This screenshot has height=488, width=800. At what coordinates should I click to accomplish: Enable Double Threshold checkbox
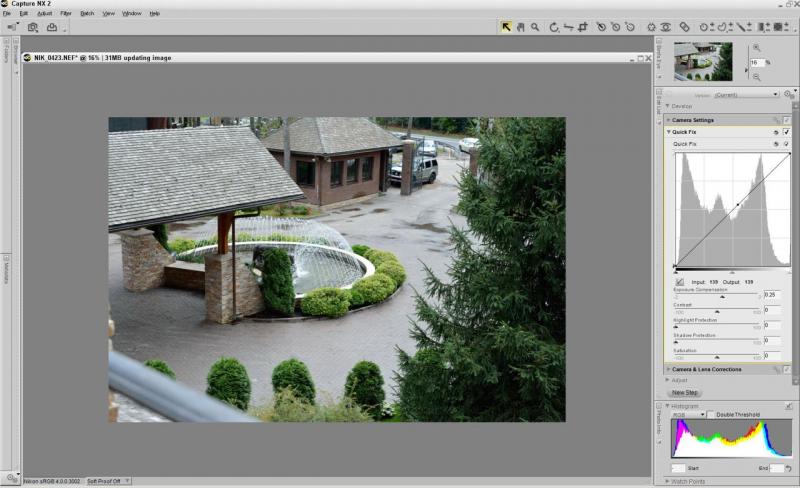(x=711, y=414)
